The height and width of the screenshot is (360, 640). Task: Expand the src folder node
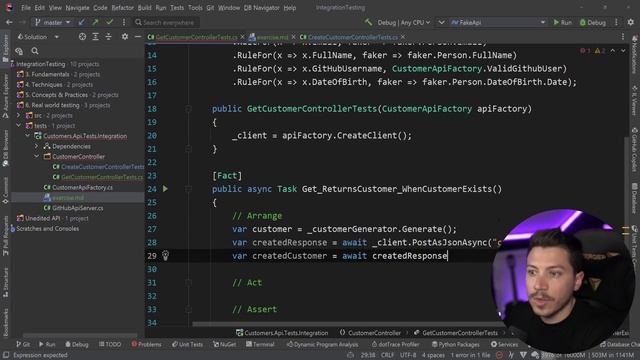coord(18,116)
